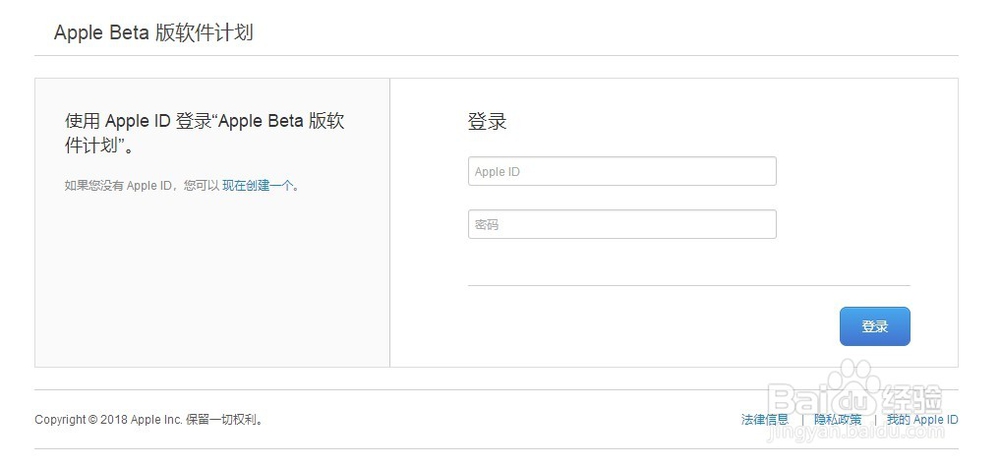Open the 现在创建一个 link
This screenshot has width=1000, height=466.
(x=257, y=185)
